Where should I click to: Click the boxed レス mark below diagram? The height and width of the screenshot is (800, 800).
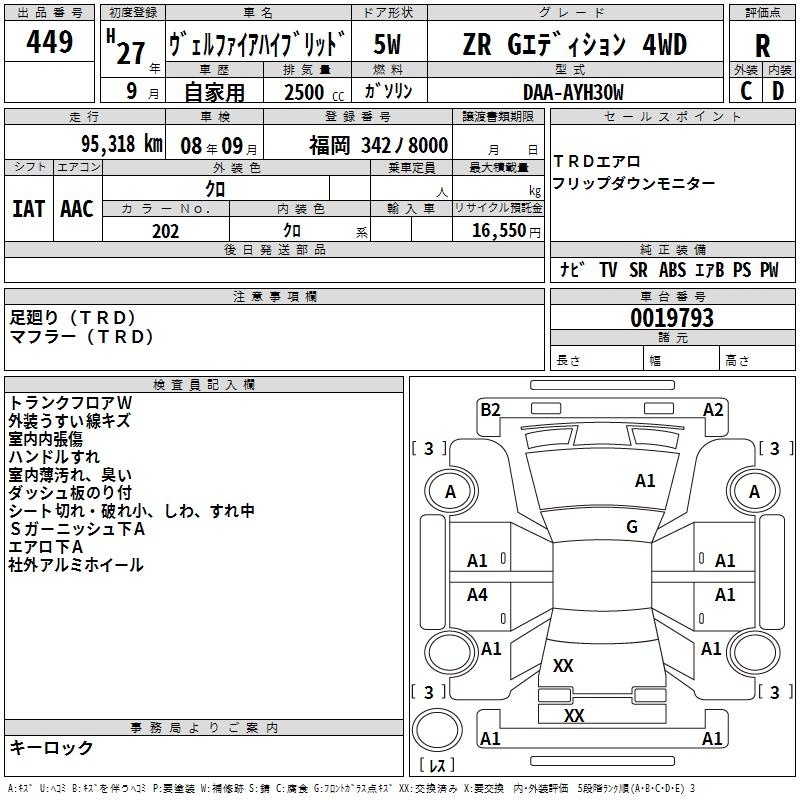(x=435, y=766)
